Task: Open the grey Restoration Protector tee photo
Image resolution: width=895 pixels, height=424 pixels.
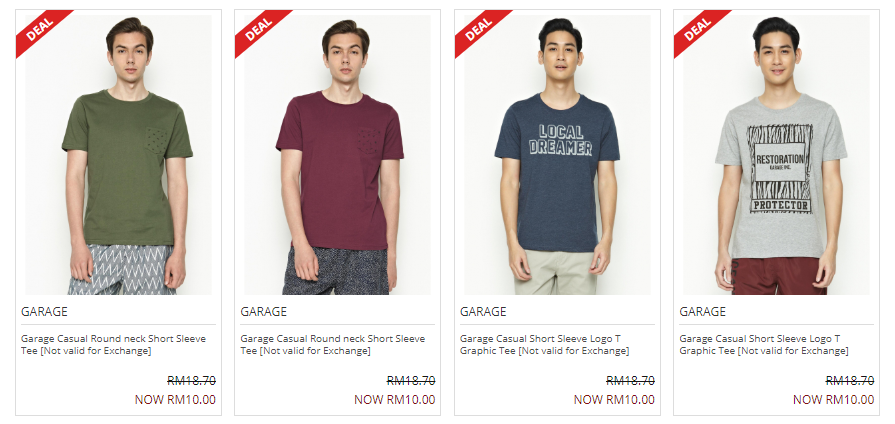Action: 777,155
